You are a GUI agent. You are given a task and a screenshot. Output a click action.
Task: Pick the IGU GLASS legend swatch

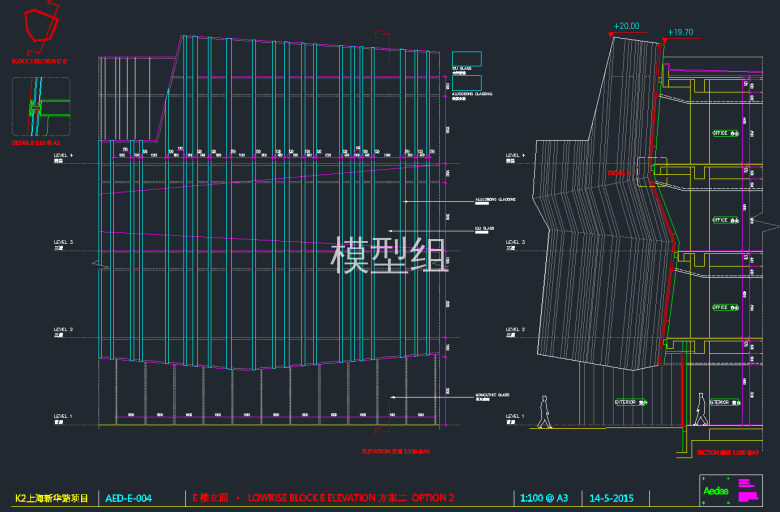[x=467, y=59]
